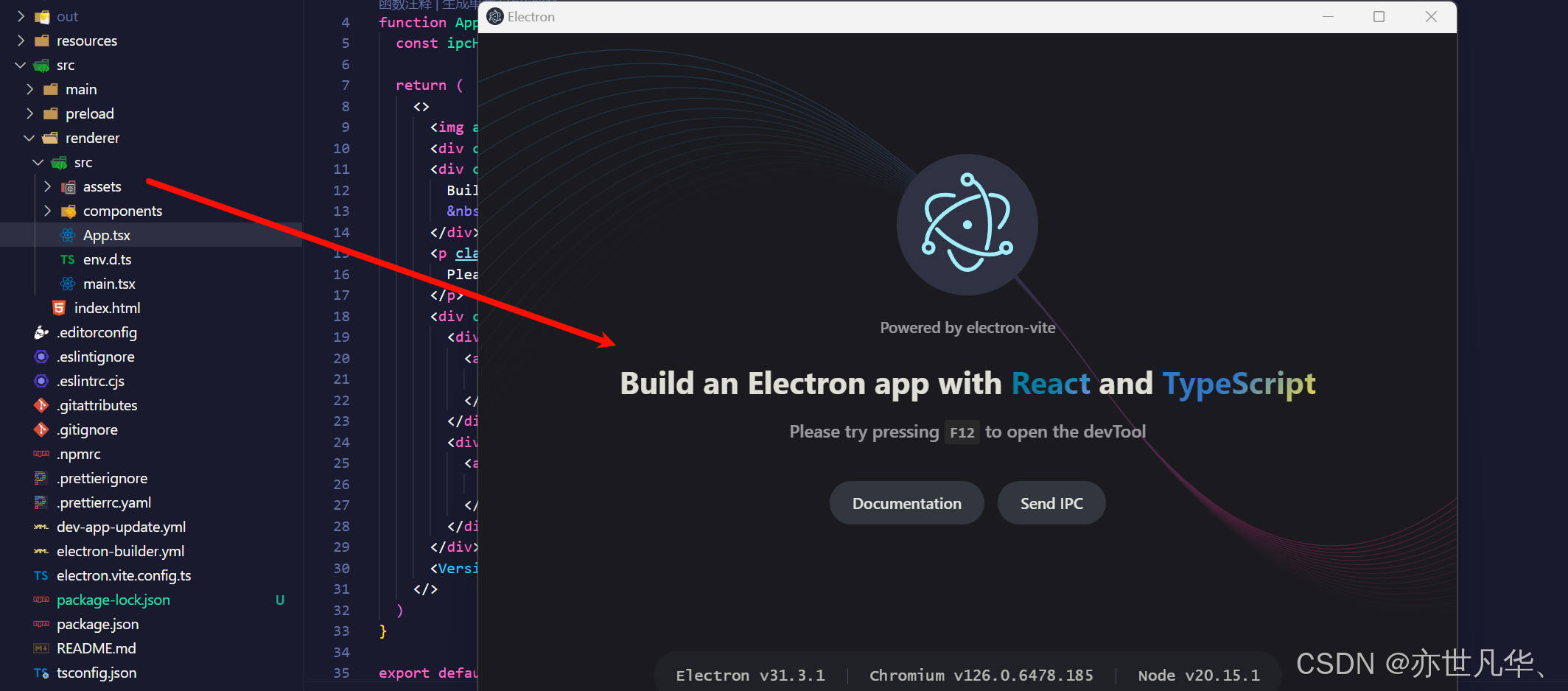This screenshot has height=691, width=1568.
Task: Click the main folder icon
Action: coord(51,89)
